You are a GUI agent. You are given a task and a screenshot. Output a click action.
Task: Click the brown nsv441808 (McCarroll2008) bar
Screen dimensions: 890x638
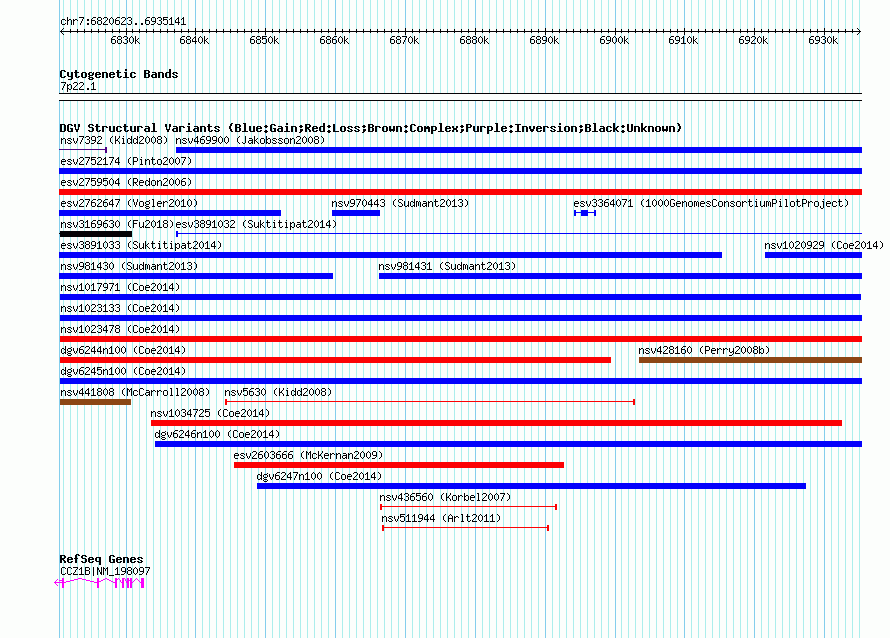pos(95,402)
